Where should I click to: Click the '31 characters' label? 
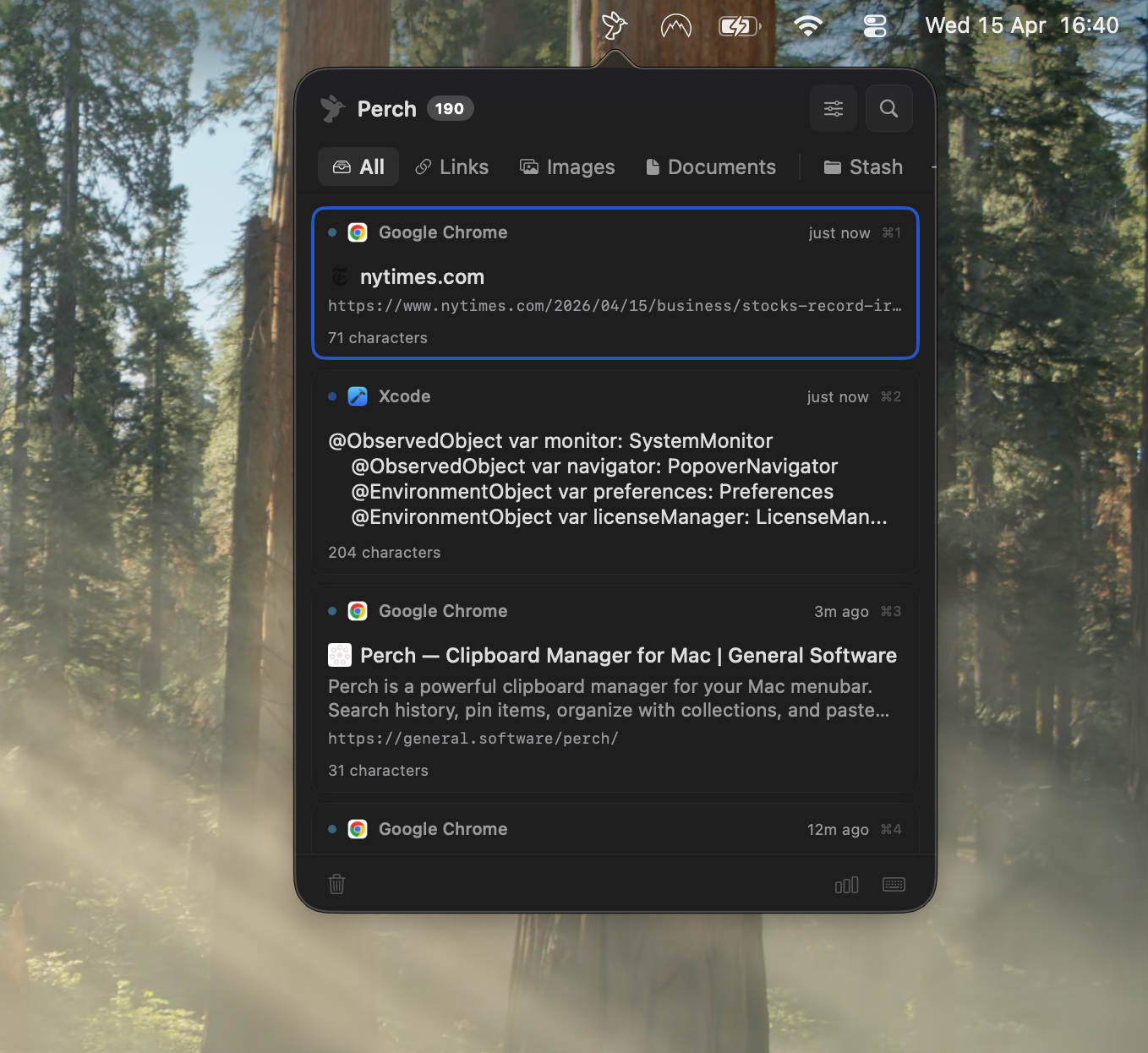(378, 771)
